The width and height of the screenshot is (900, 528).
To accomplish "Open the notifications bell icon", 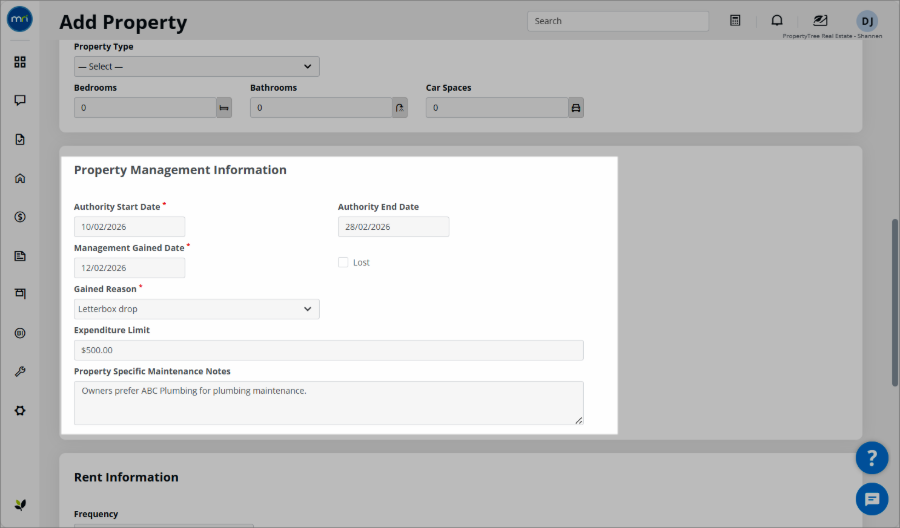I will pos(777,21).
